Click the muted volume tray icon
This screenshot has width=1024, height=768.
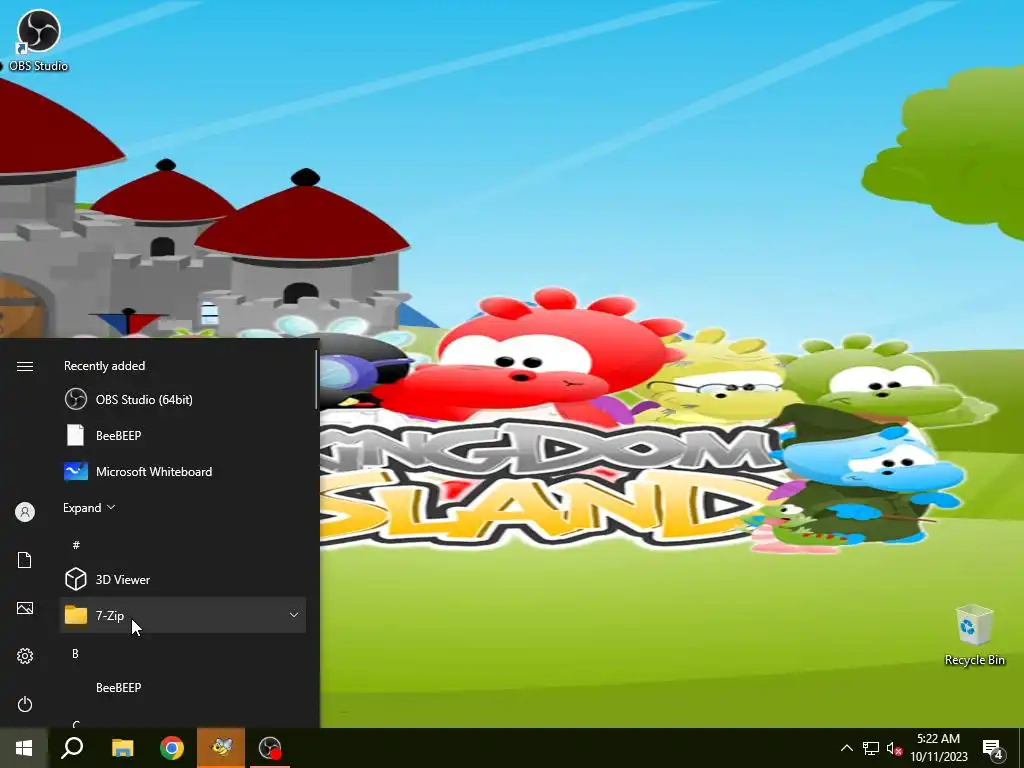pos(894,748)
